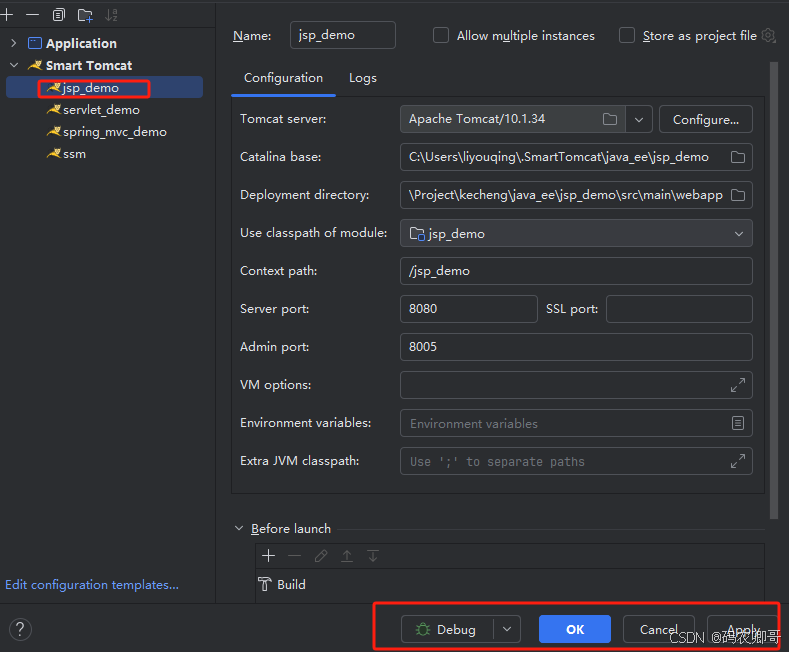
Task: Open Store as project file gear settings
Action: tap(768, 35)
